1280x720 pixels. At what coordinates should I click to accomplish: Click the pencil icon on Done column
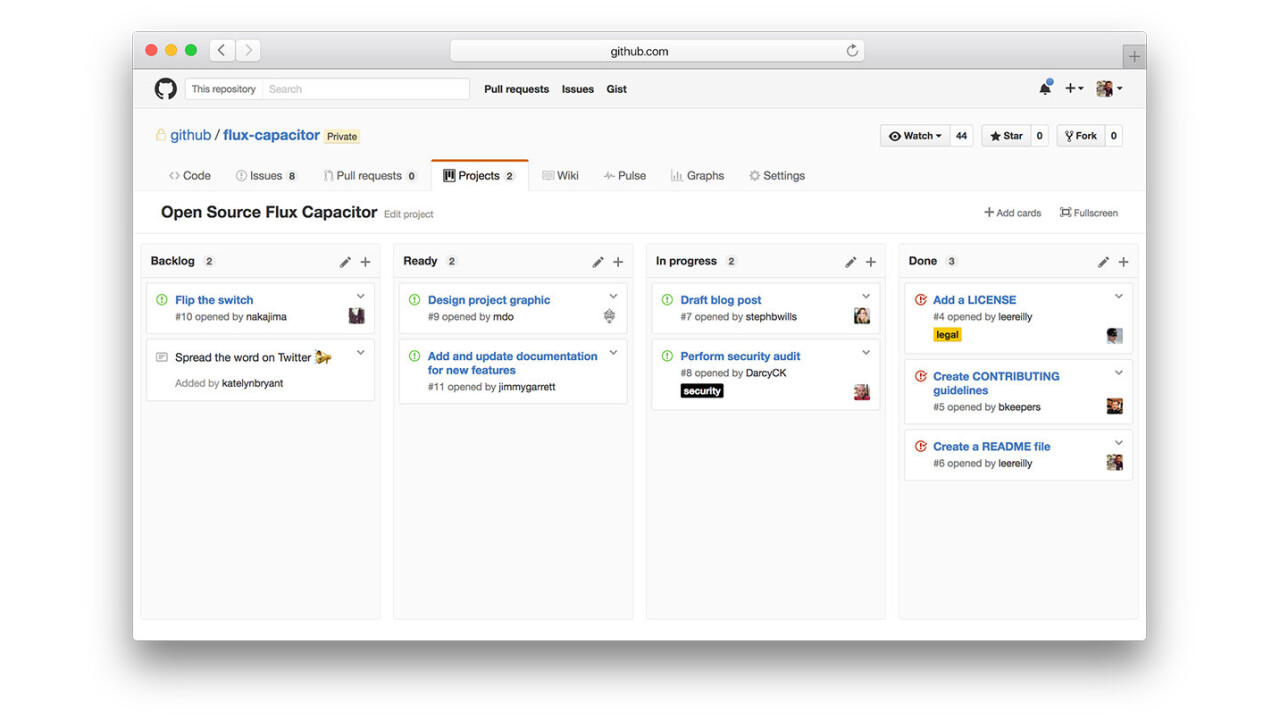(1103, 262)
